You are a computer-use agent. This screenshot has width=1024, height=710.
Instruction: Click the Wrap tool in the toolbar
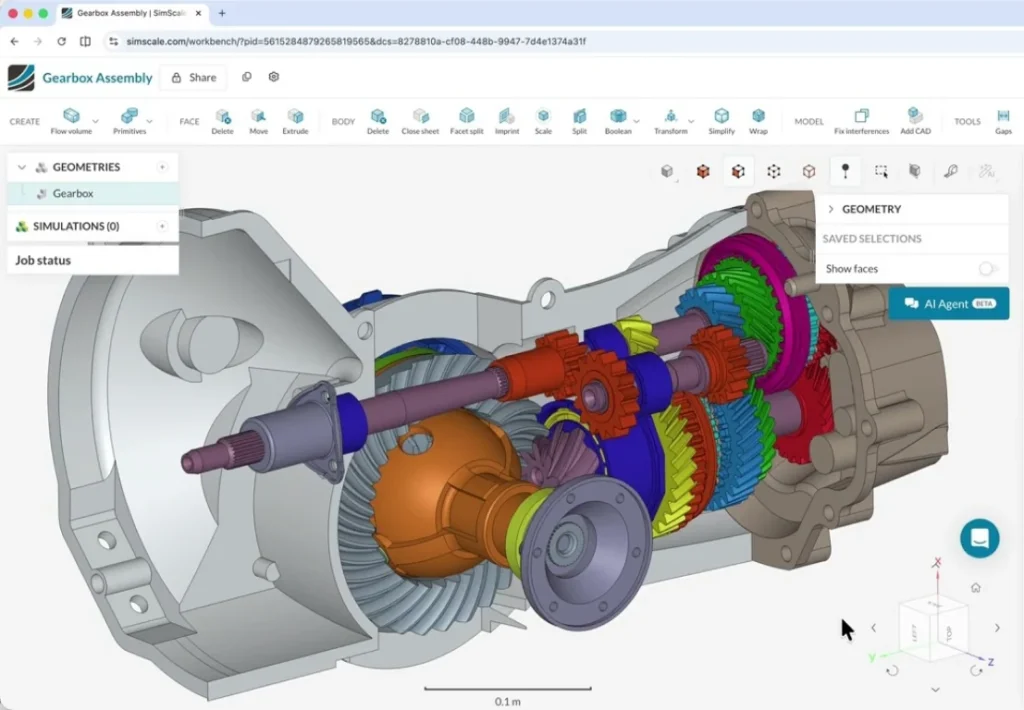point(758,118)
